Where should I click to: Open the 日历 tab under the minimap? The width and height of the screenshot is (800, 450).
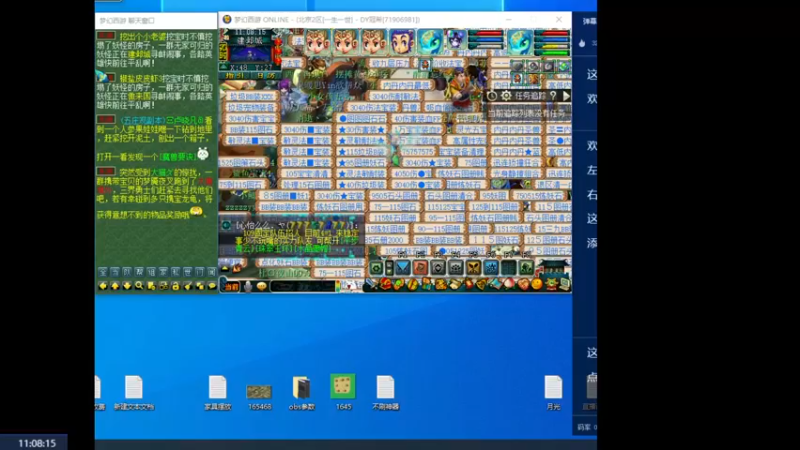pos(266,76)
